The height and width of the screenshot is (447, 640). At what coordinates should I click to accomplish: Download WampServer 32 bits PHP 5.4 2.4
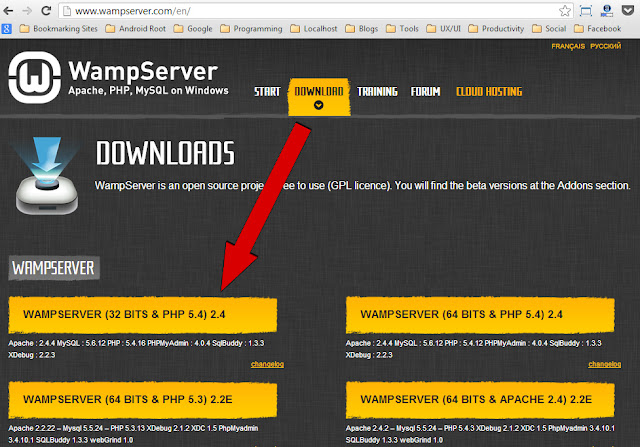[x=142, y=315]
